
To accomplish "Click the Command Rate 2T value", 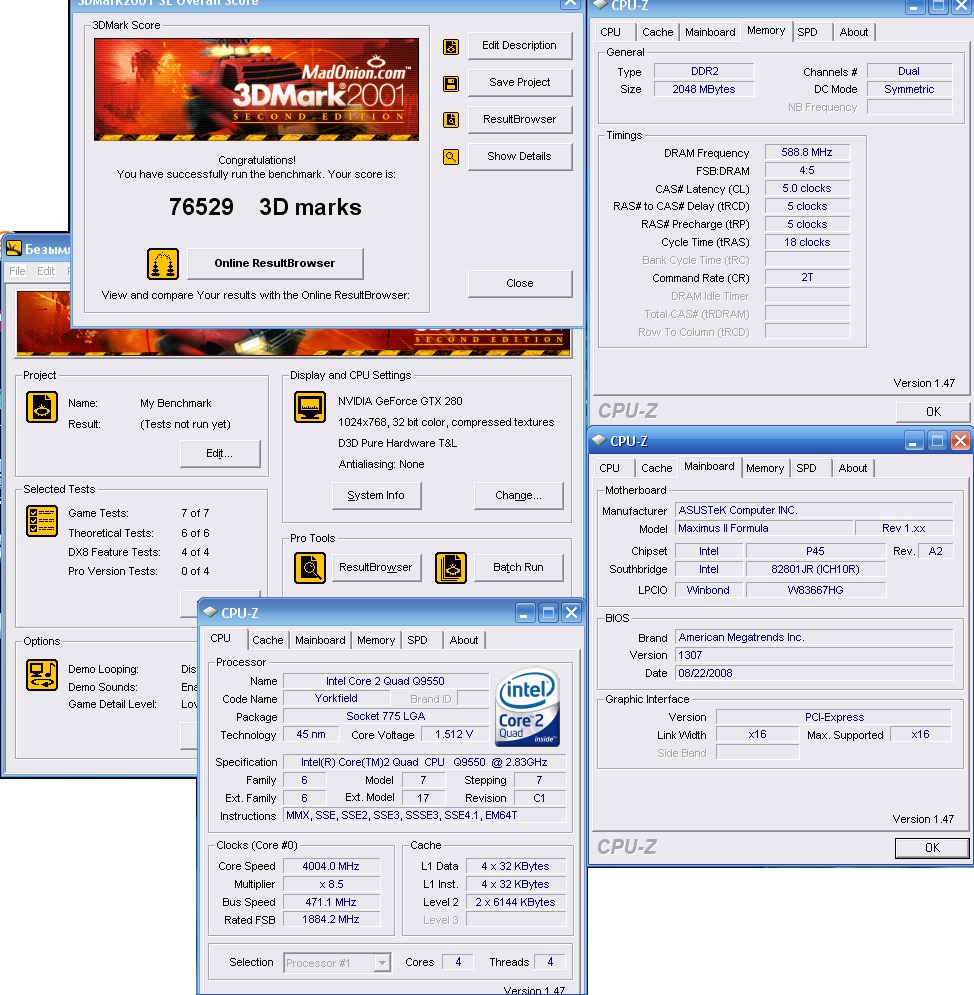I will pyautogui.click(x=806, y=277).
